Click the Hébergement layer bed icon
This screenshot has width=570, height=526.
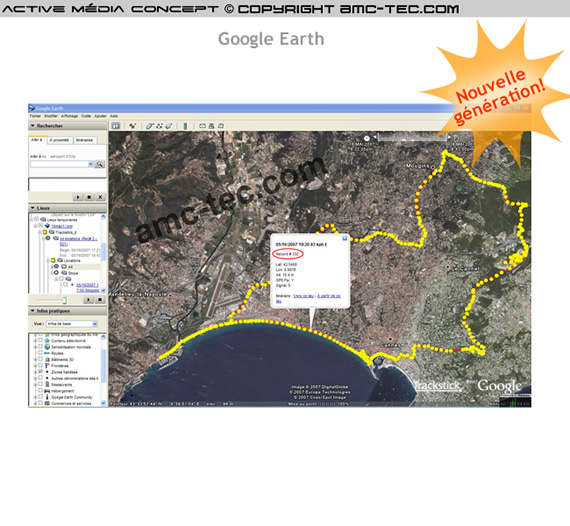click(x=47, y=391)
